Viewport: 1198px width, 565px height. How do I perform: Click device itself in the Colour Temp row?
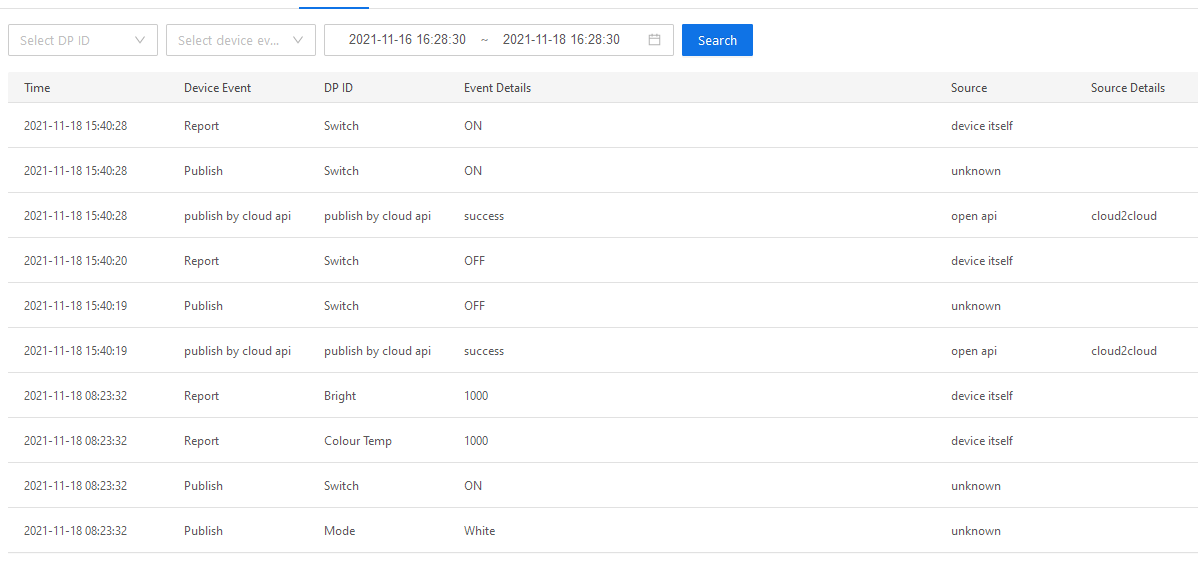(982, 441)
